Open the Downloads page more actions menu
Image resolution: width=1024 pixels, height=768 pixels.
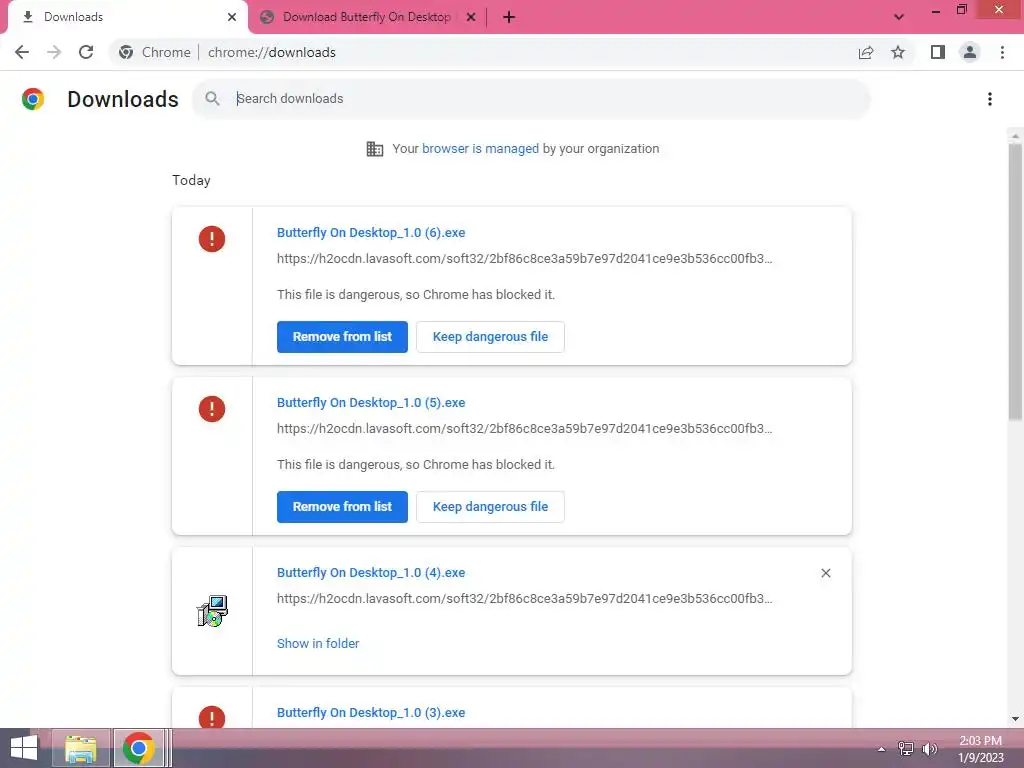coord(990,99)
